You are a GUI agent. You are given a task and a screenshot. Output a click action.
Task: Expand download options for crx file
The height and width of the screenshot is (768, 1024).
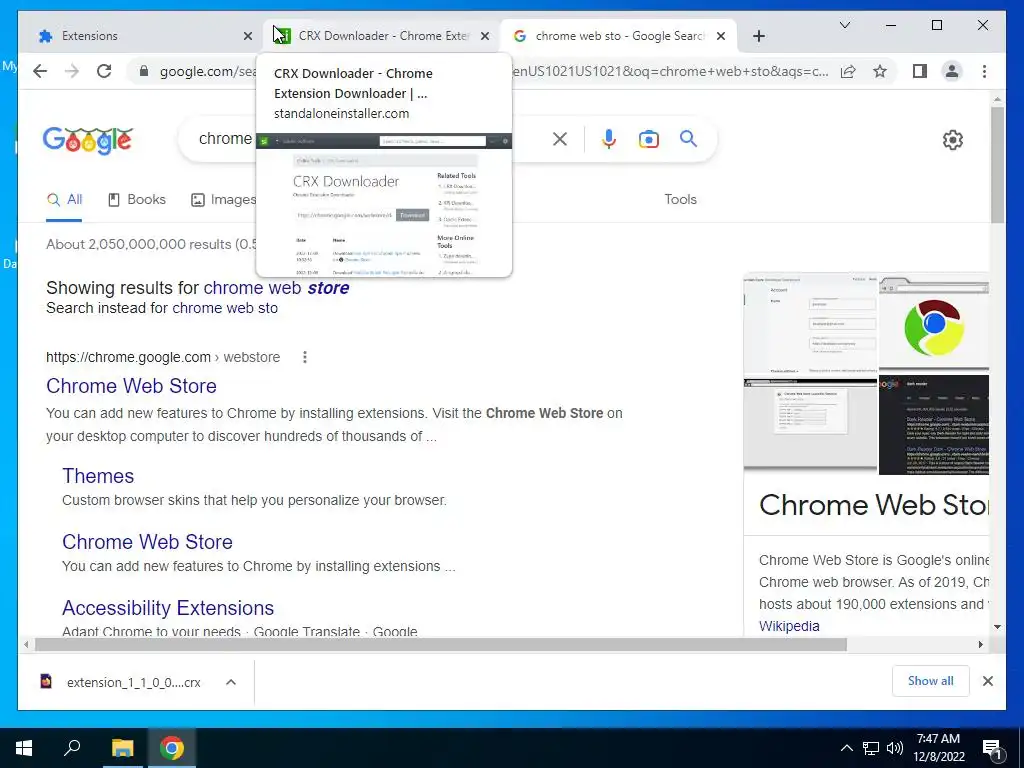tap(231, 682)
